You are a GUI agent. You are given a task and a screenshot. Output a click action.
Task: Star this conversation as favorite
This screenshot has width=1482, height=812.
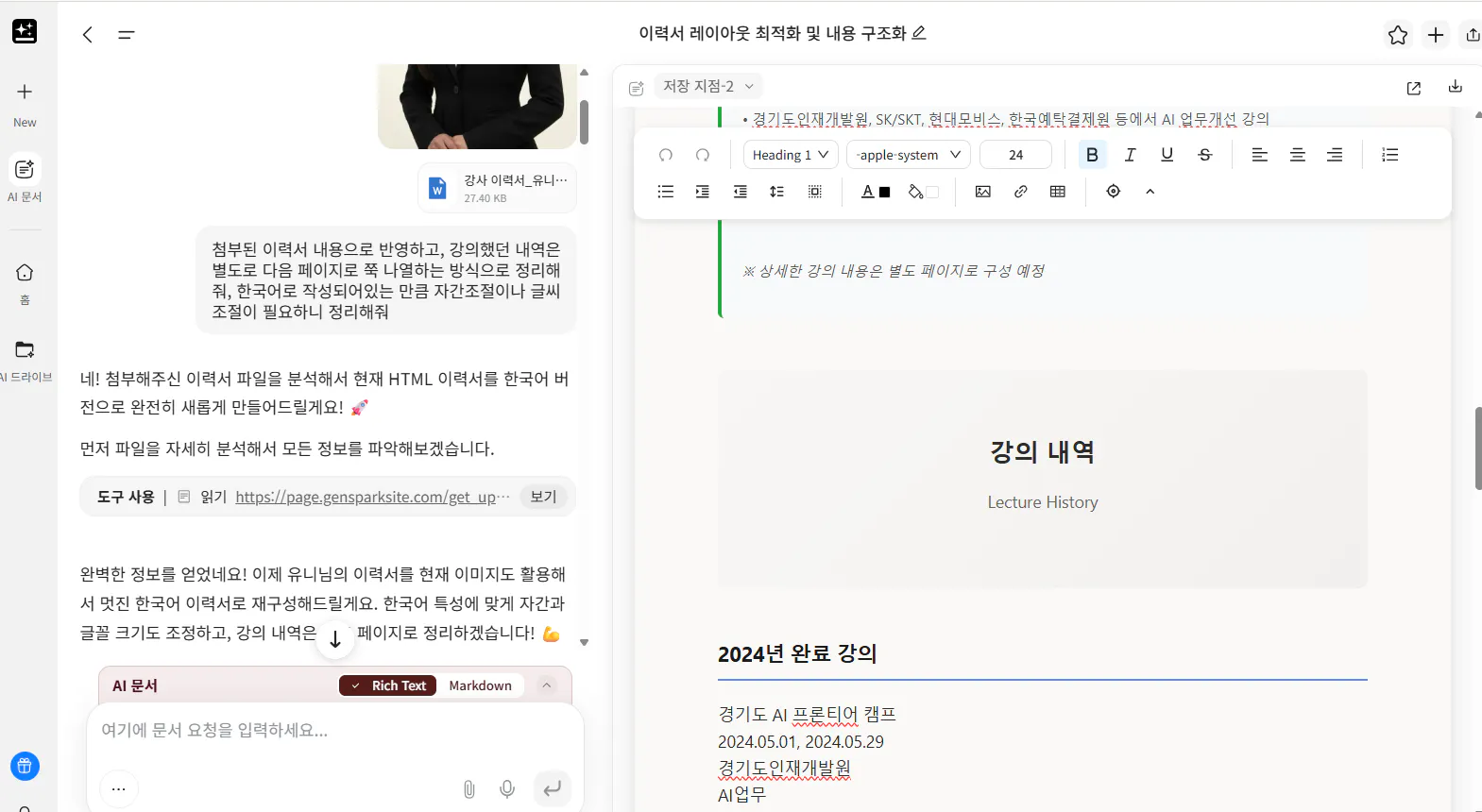1398,35
